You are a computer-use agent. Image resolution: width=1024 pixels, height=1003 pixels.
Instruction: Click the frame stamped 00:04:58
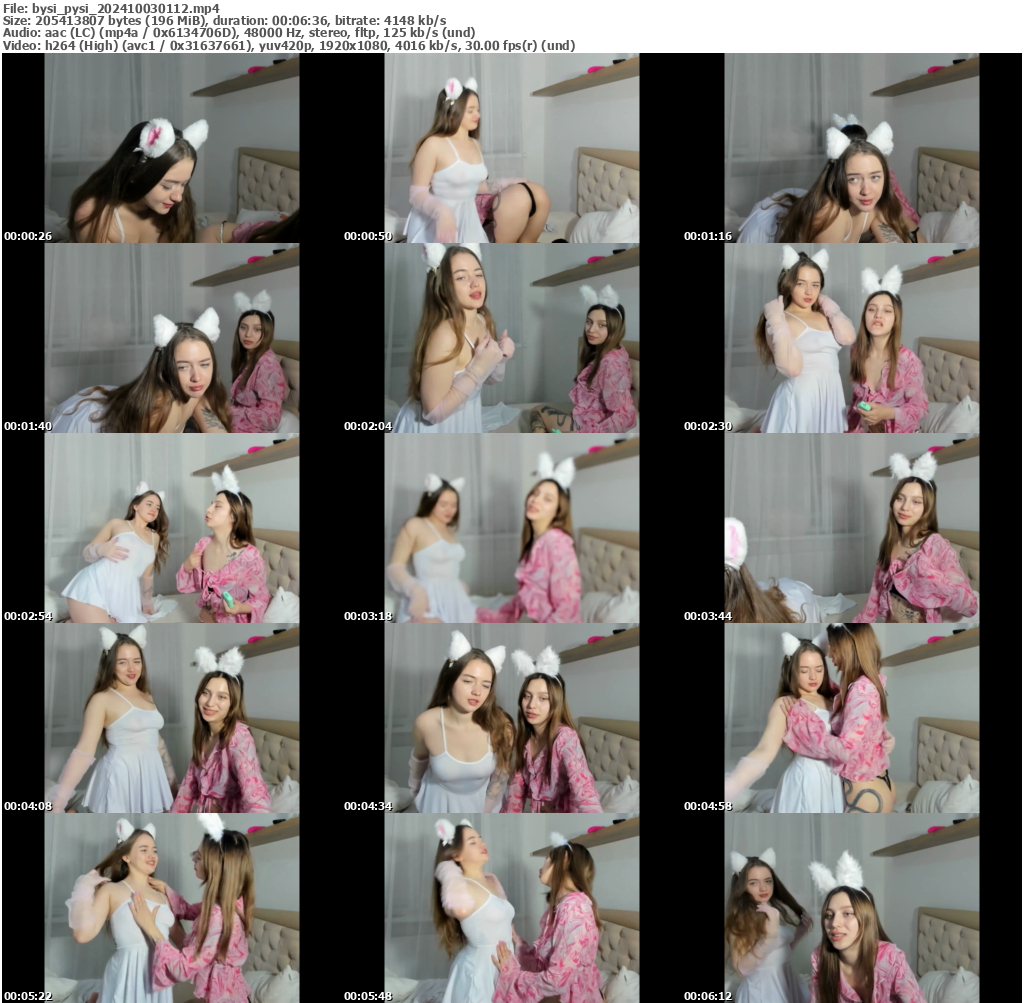point(851,718)
